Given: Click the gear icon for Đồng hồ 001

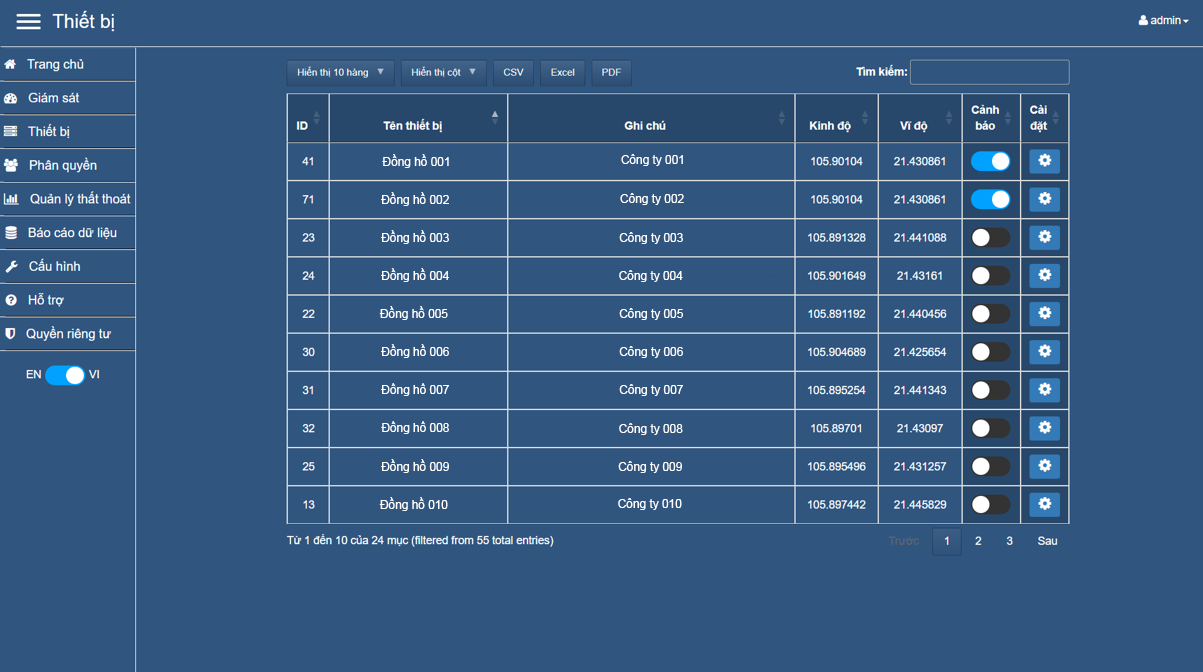Looking at the screenshot, I should pos(1044,161).
